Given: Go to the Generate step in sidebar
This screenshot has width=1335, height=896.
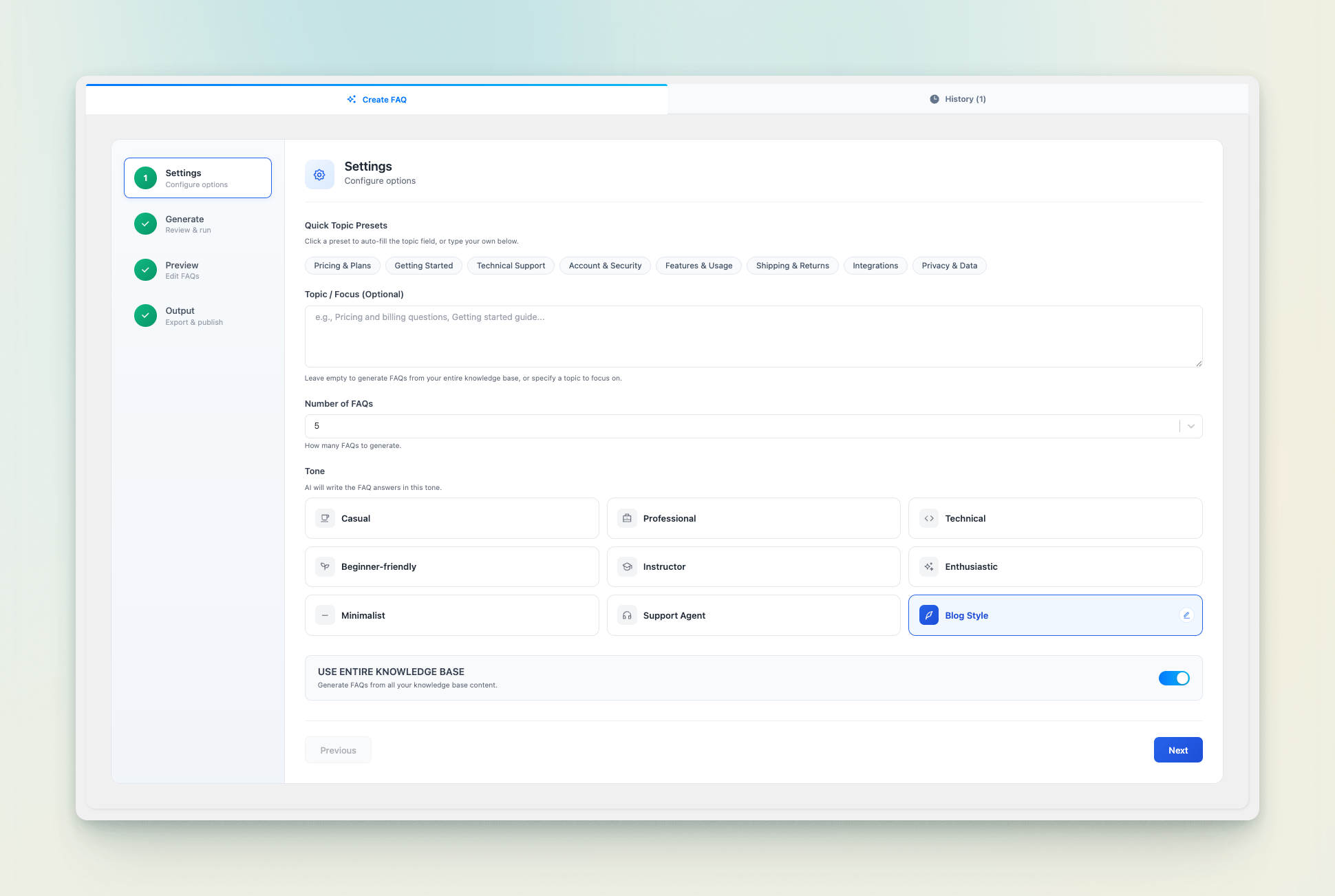Looking at the screenshot, I should 184,224.
